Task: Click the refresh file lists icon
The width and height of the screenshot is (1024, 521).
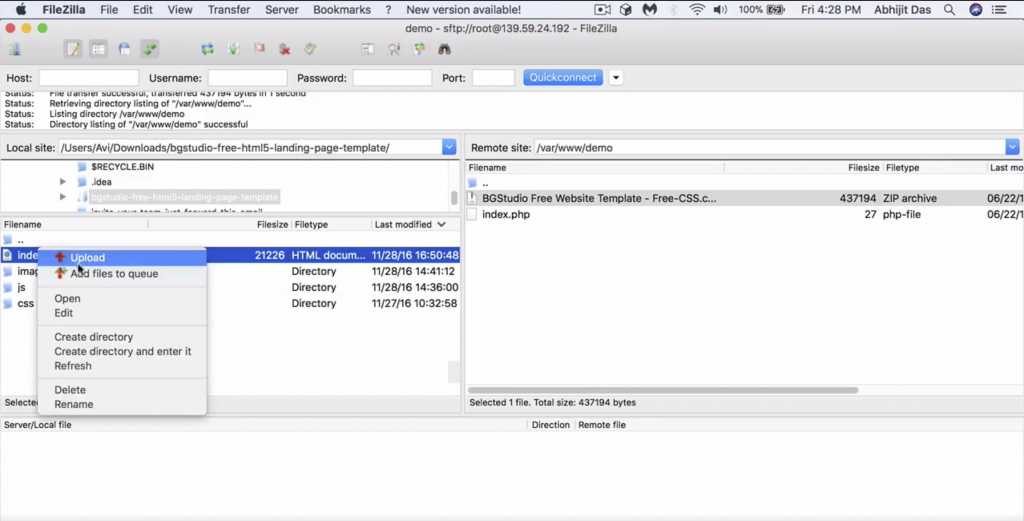Action: pos(208,50)
